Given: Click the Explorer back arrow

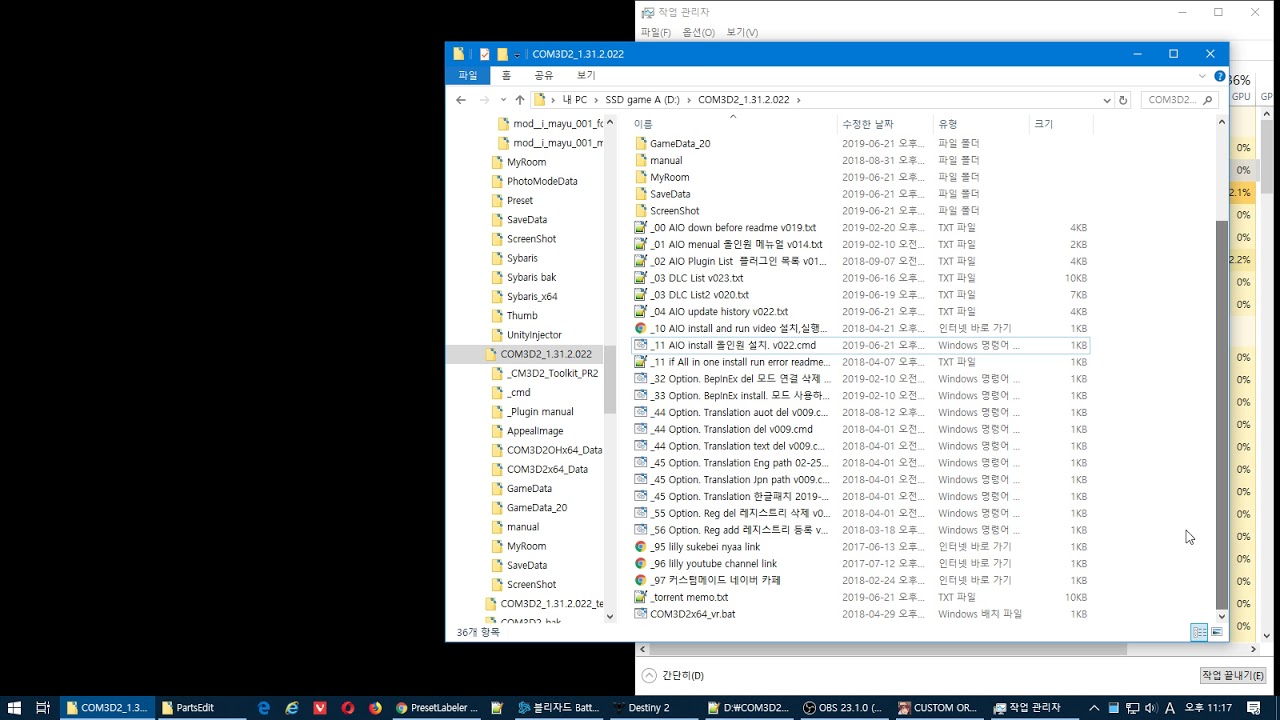Looking at the screenshot, I should click(x=461, y=100).
